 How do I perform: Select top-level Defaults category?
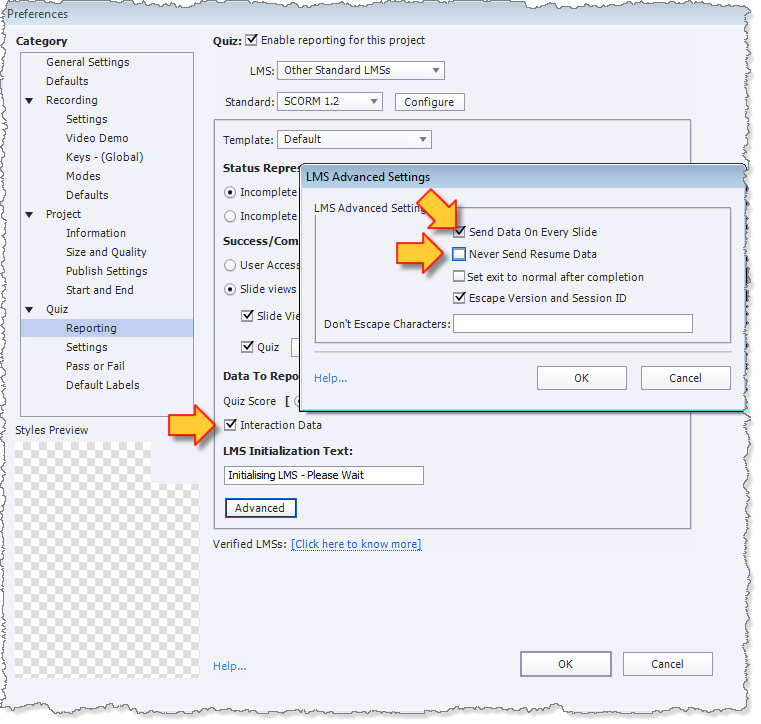click(x=67, y=81)
